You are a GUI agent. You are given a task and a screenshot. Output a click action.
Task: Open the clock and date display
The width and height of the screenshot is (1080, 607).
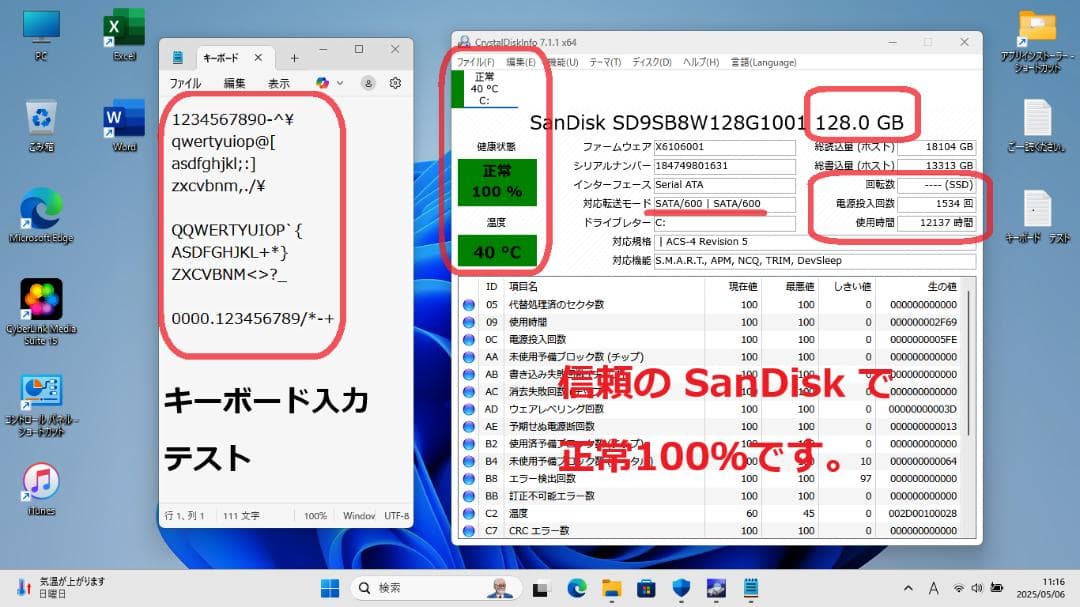pyautogui.click(x=1040, y=588)
